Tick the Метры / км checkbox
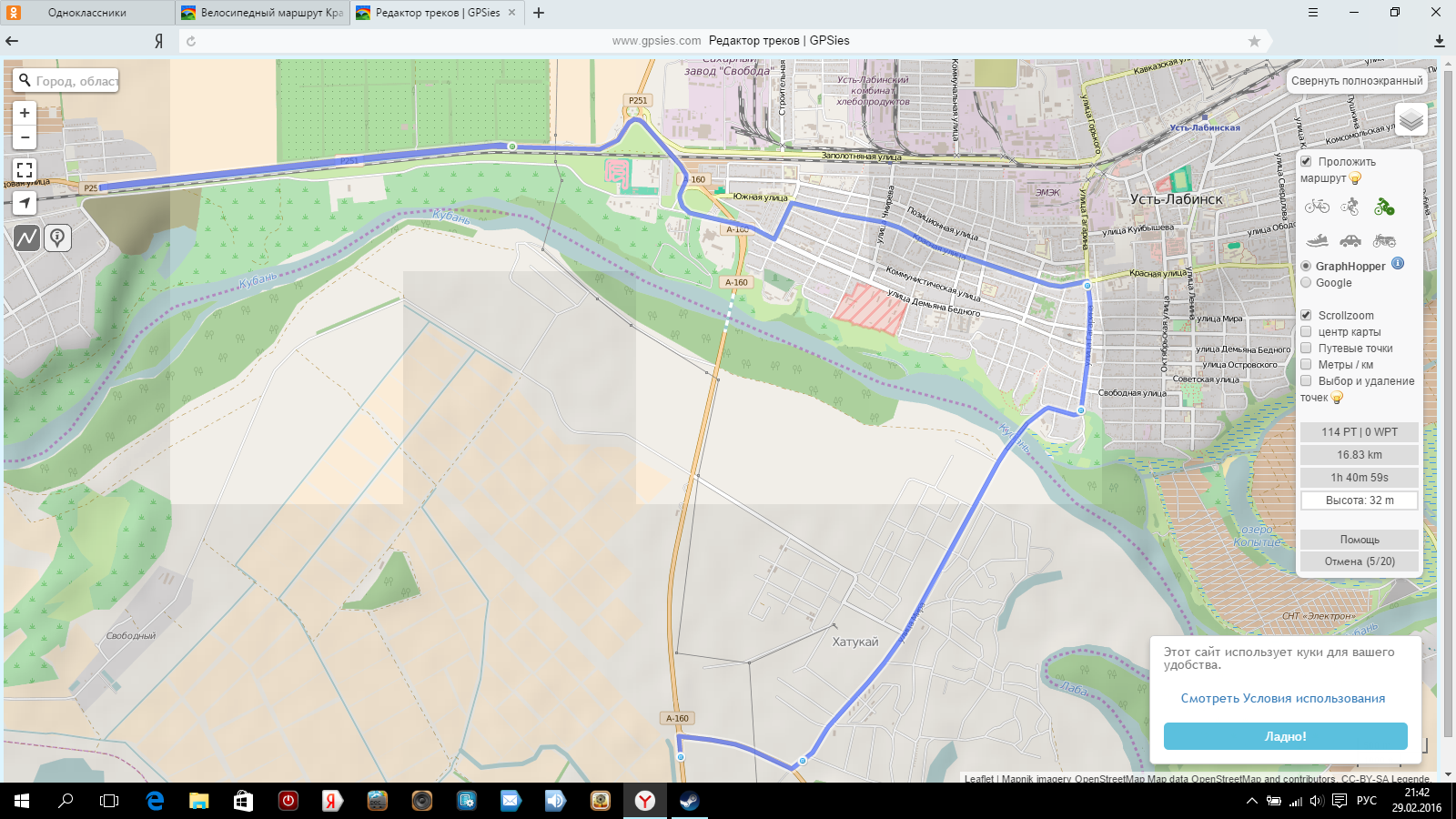This screenshot has height=819, width=1456. [x=1306, y=364]
